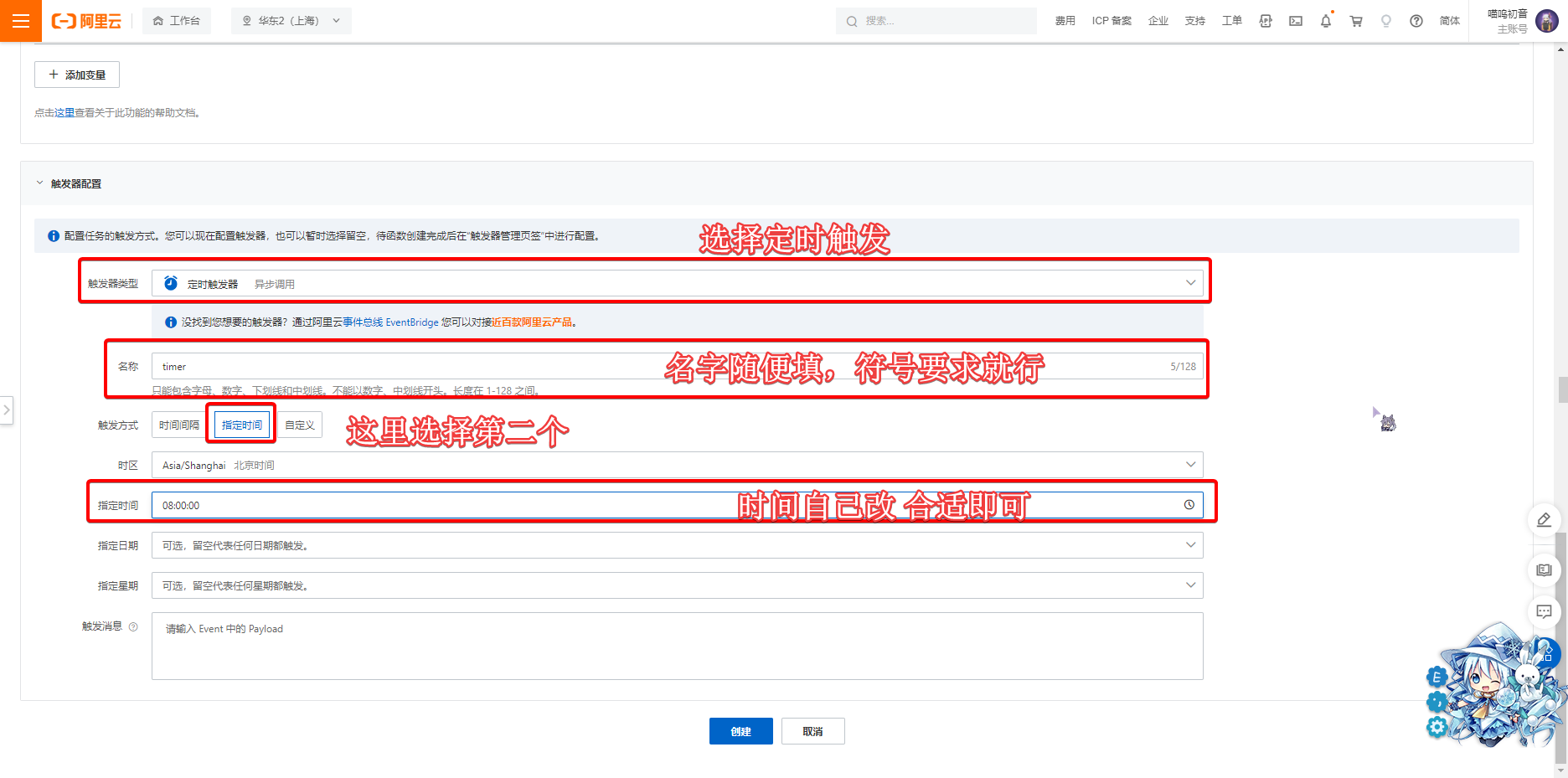1568x778 pixels.
Task: Open the notifications bell
Action: (x=1325, y=21)
